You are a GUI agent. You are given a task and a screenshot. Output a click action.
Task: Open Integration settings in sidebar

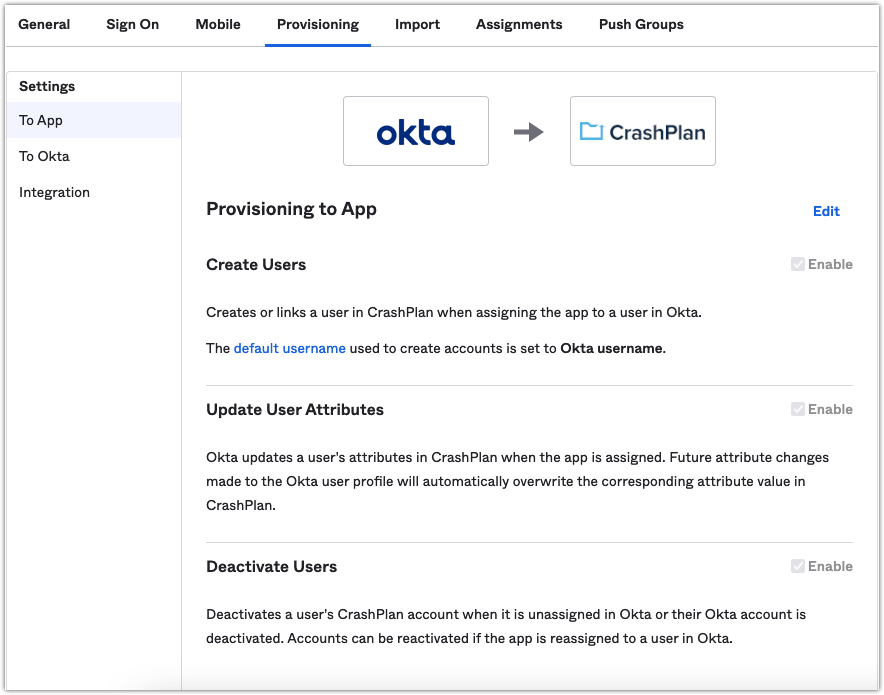[94, 192]
